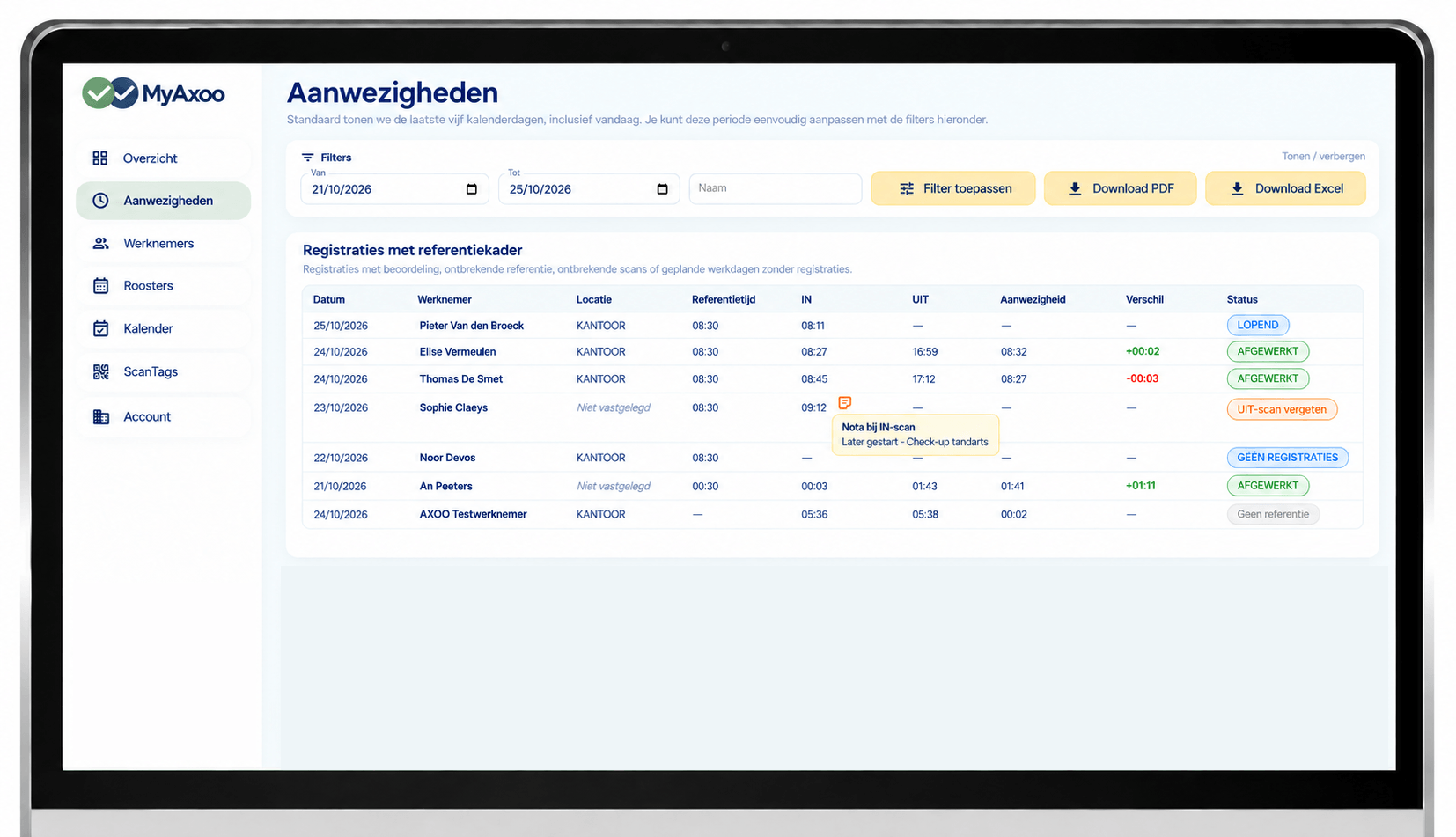Click the Kalender check-calendar icon
The image size is (1456, 837).
(x=101, y=328)
